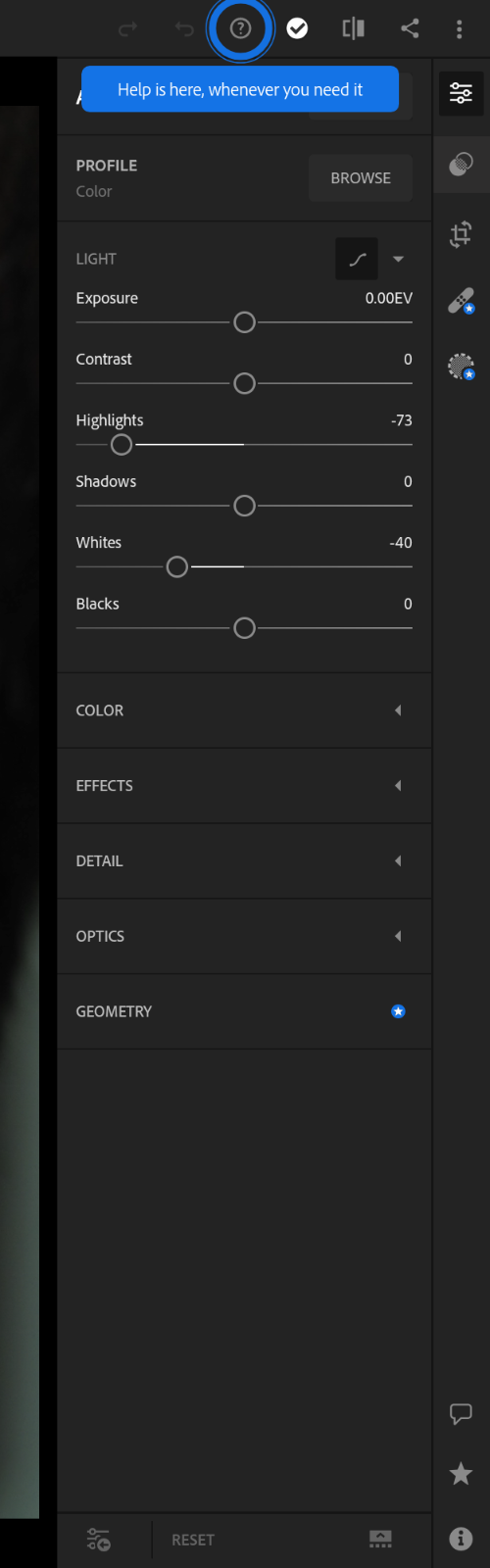This screenshot has width=490, height=1568.
Task: Select the Healing bandage tool
Action: pos(462,301)
